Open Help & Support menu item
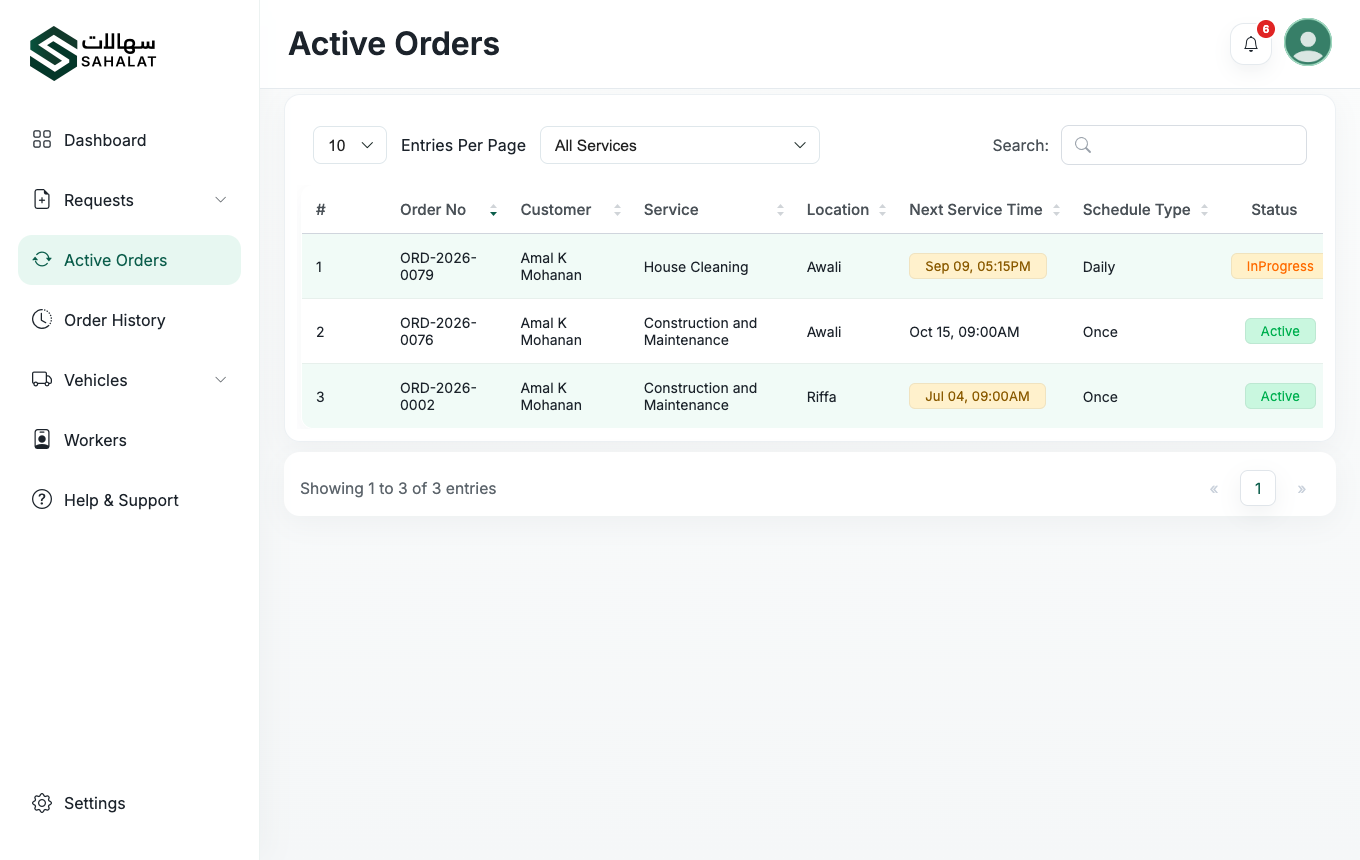Screen dimensions: 1360x860 (x=129, y=500)
